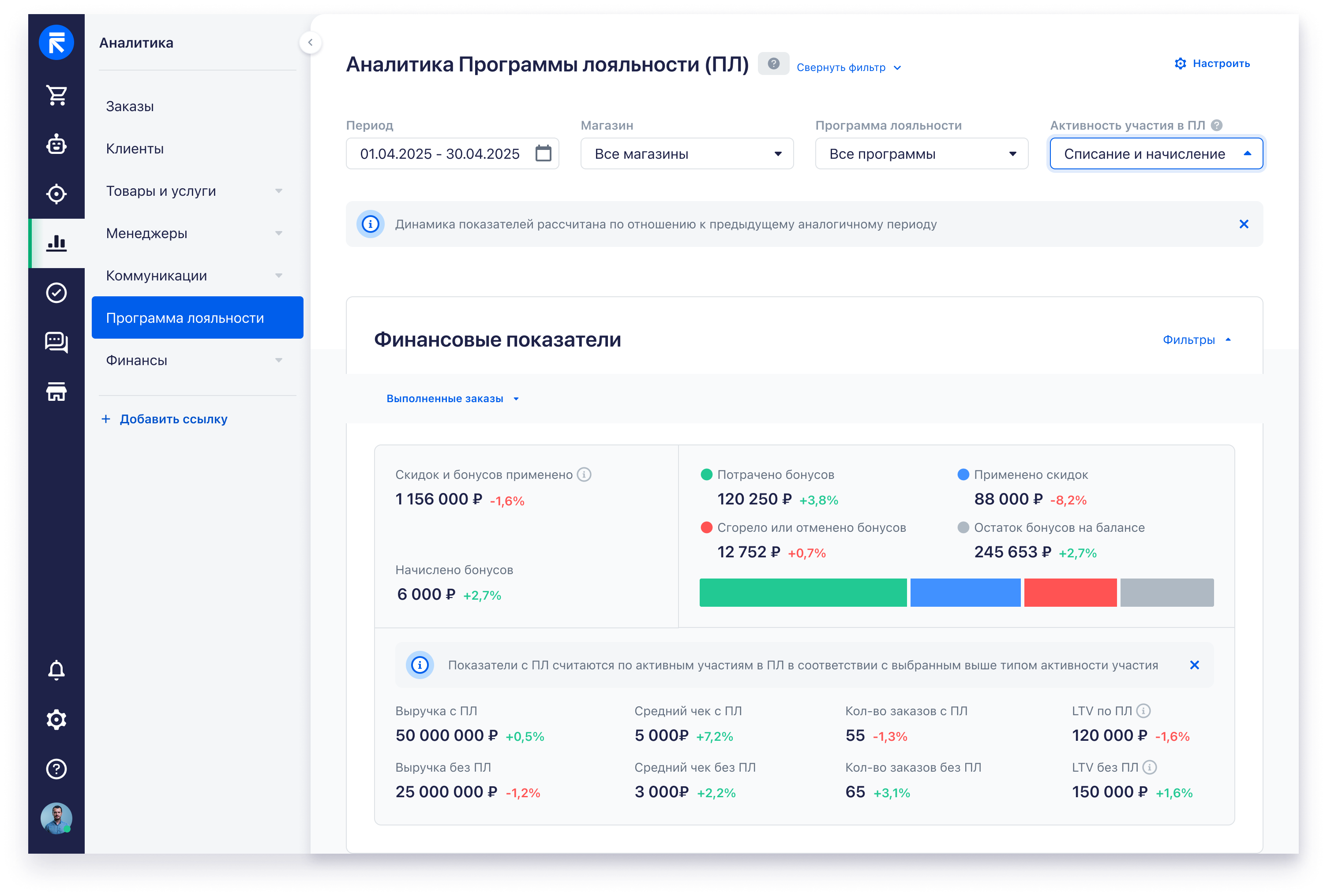Open the Выполненные заказы dropdown

452,398
